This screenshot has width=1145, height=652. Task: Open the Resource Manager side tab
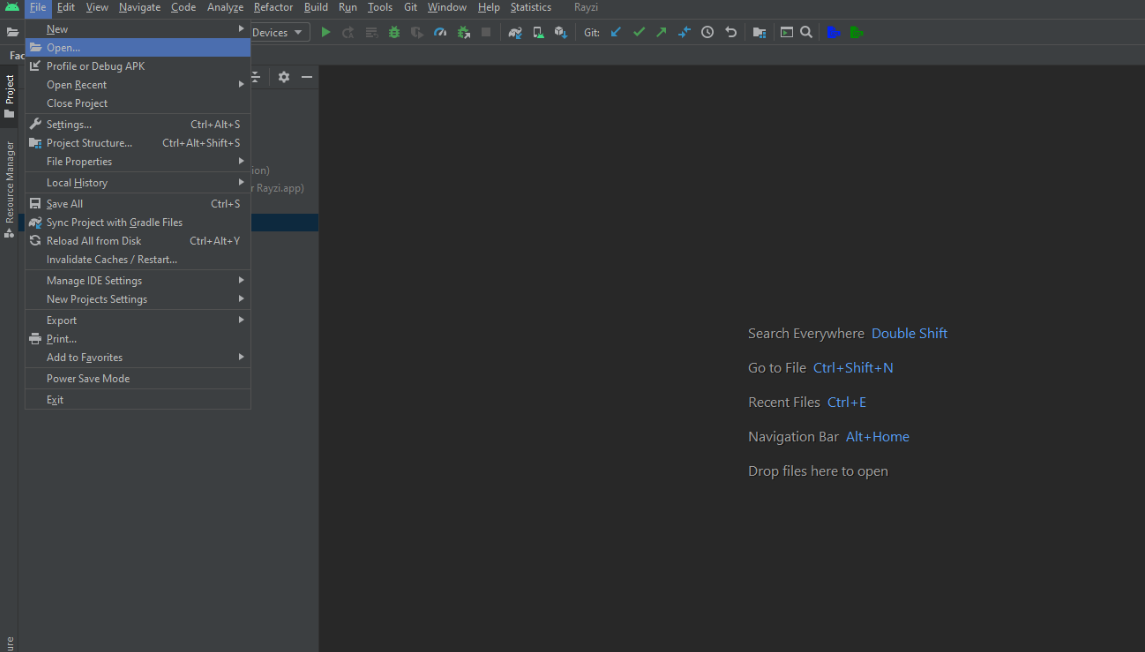click(x=10, y=187)
